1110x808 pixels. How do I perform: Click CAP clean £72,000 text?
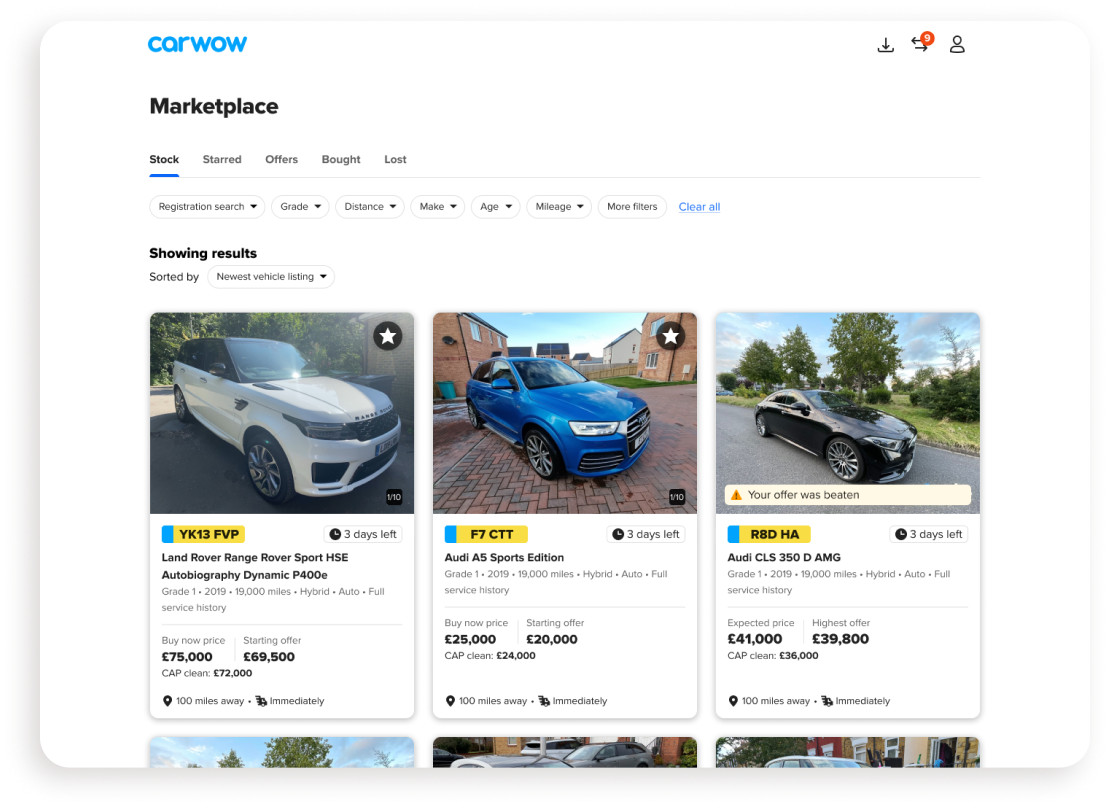coord(207,673)
